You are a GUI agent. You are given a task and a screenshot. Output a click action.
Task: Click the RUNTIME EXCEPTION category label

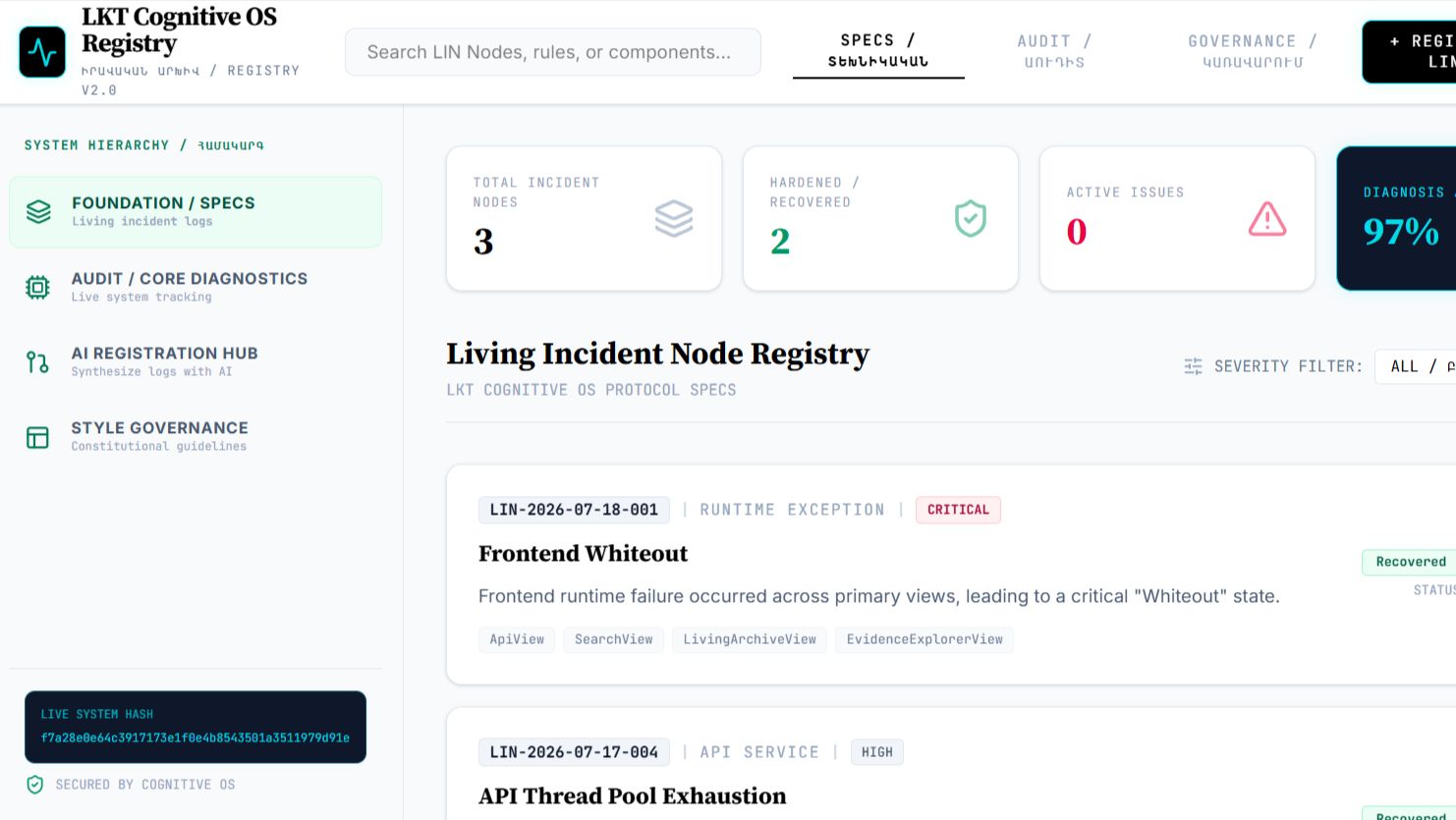[792, 510]
